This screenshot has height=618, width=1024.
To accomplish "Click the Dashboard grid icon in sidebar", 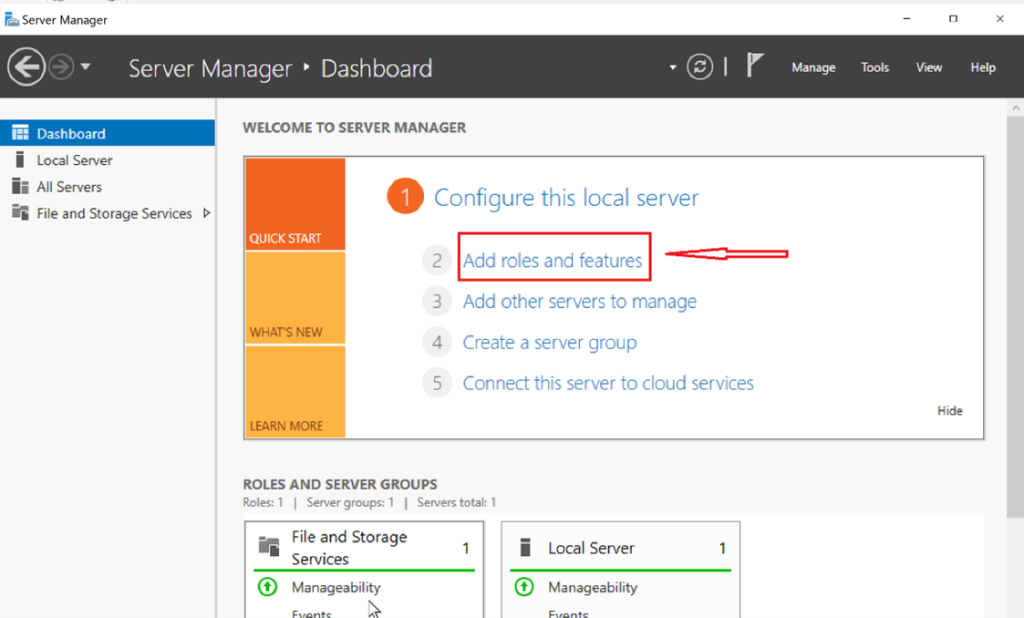I will [20, 133].
